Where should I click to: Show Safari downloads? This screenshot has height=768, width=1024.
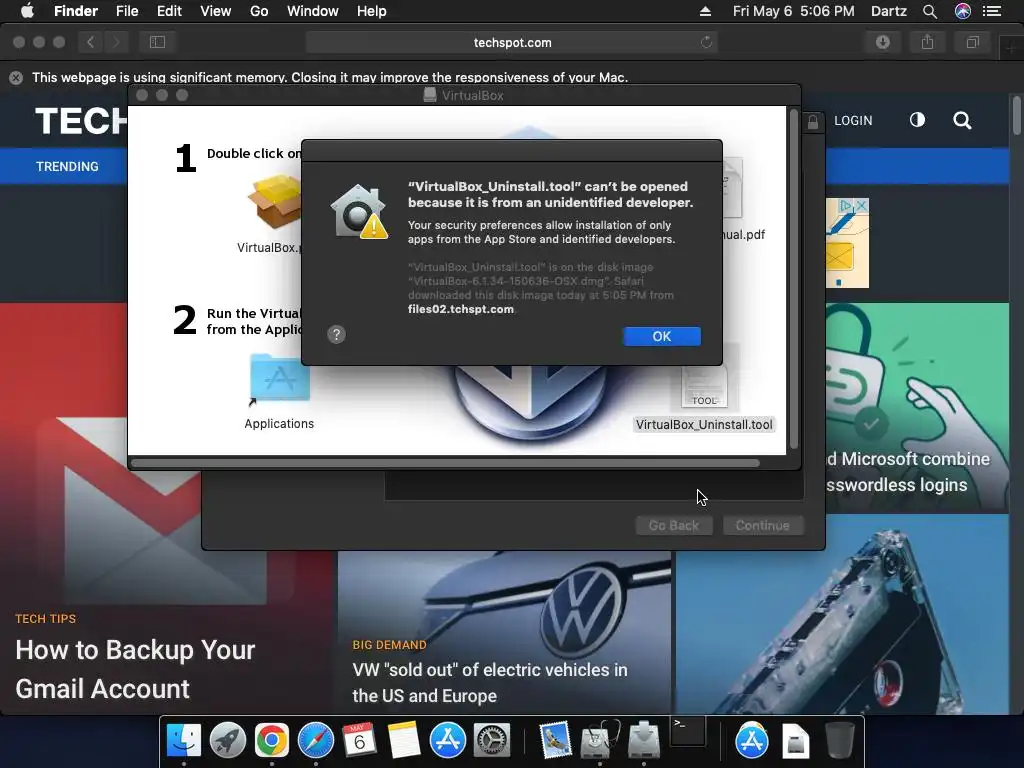tap(883, 42)
